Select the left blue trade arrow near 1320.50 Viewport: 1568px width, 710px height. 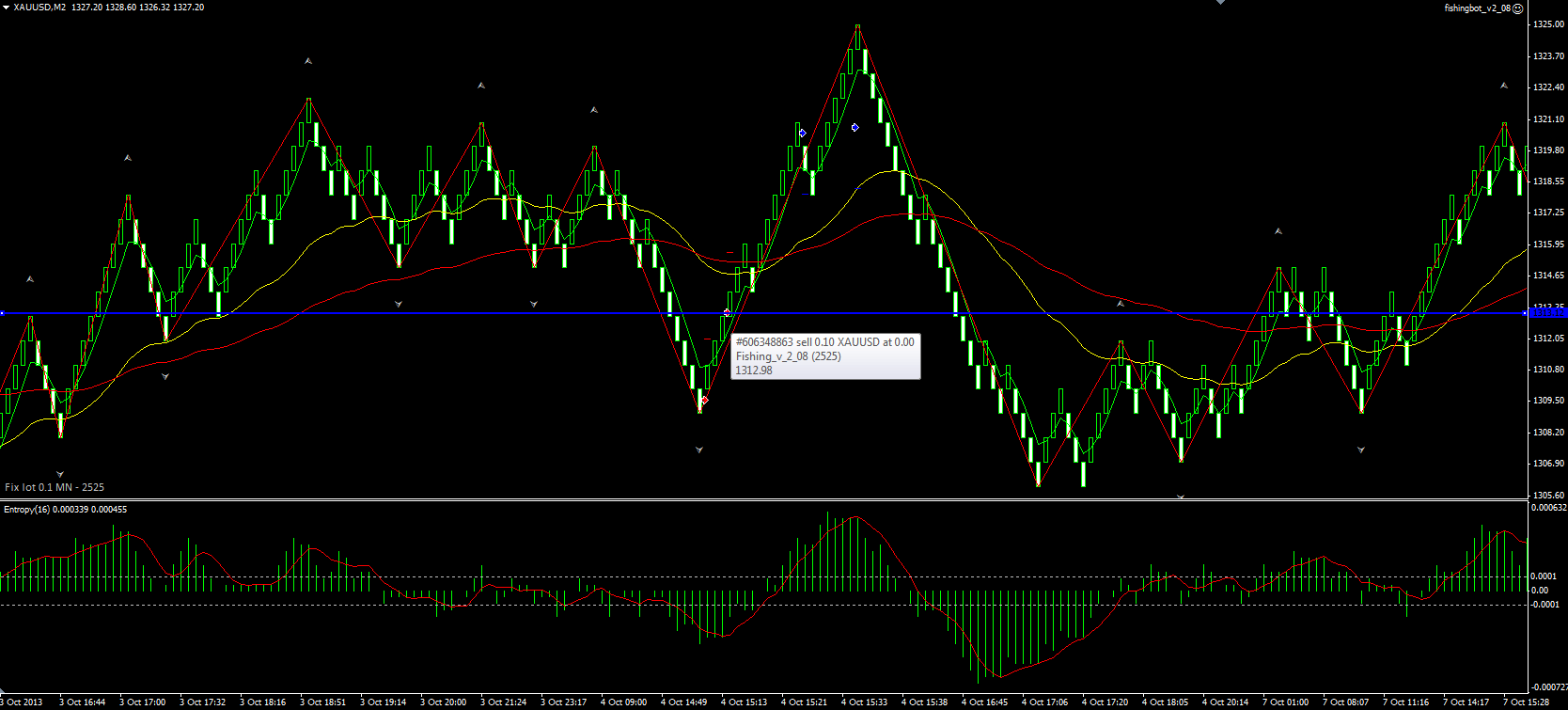pos(802,134)
